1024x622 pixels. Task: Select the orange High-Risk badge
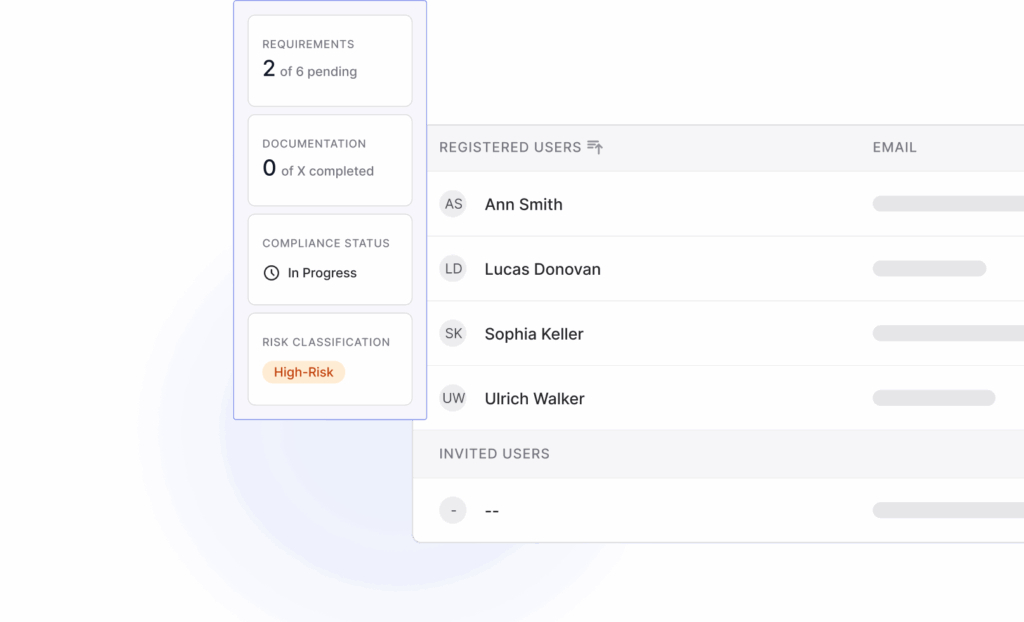[x=303, y=371]
